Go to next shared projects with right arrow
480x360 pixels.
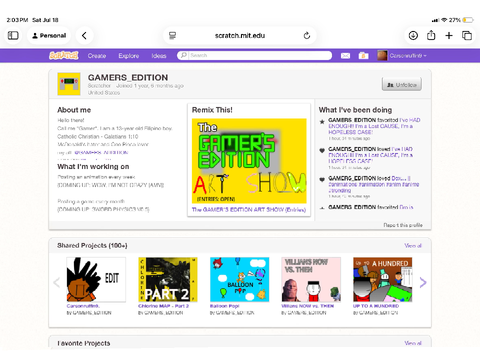(x=423, y=282)
